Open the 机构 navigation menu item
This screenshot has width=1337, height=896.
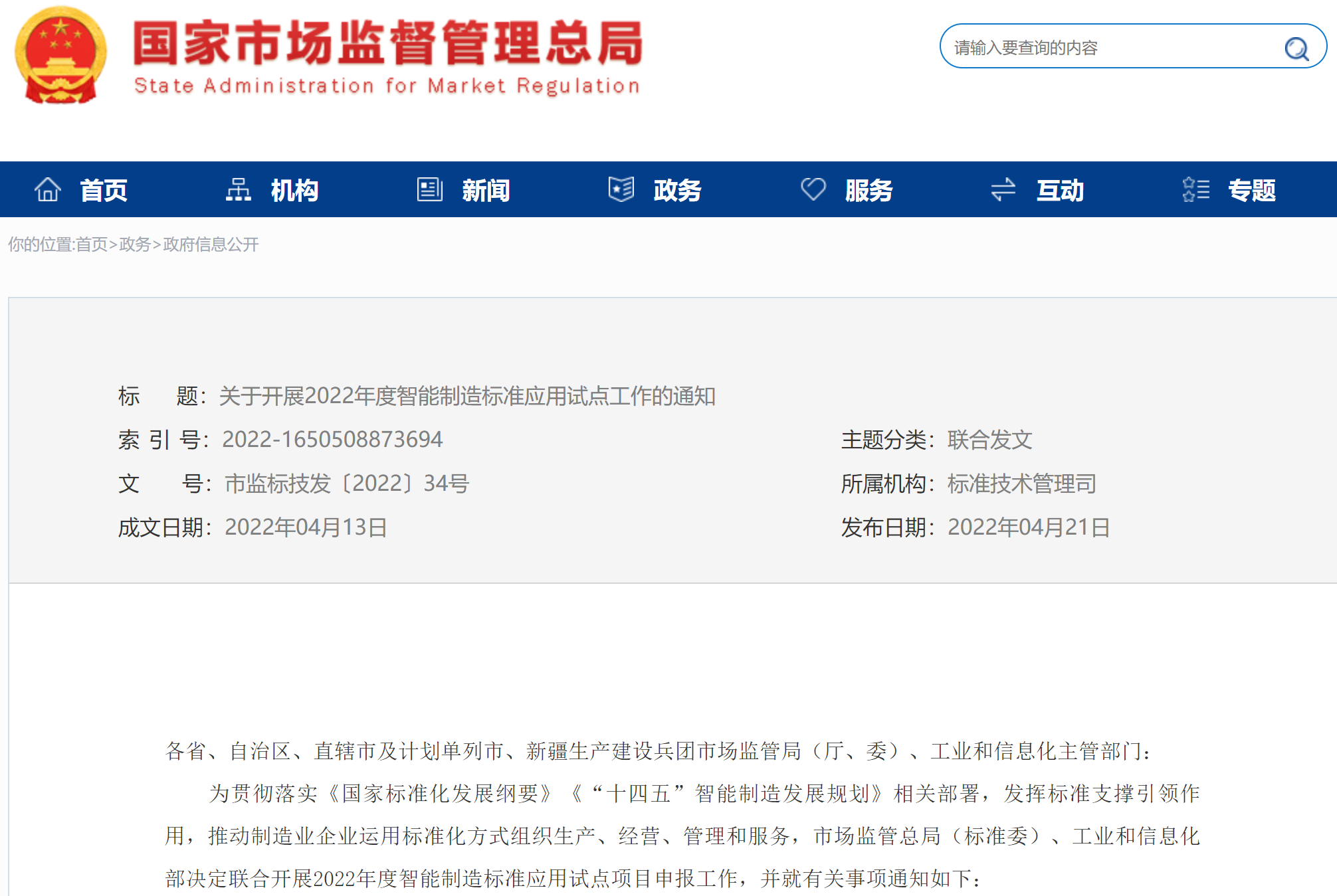click(295, 191)
